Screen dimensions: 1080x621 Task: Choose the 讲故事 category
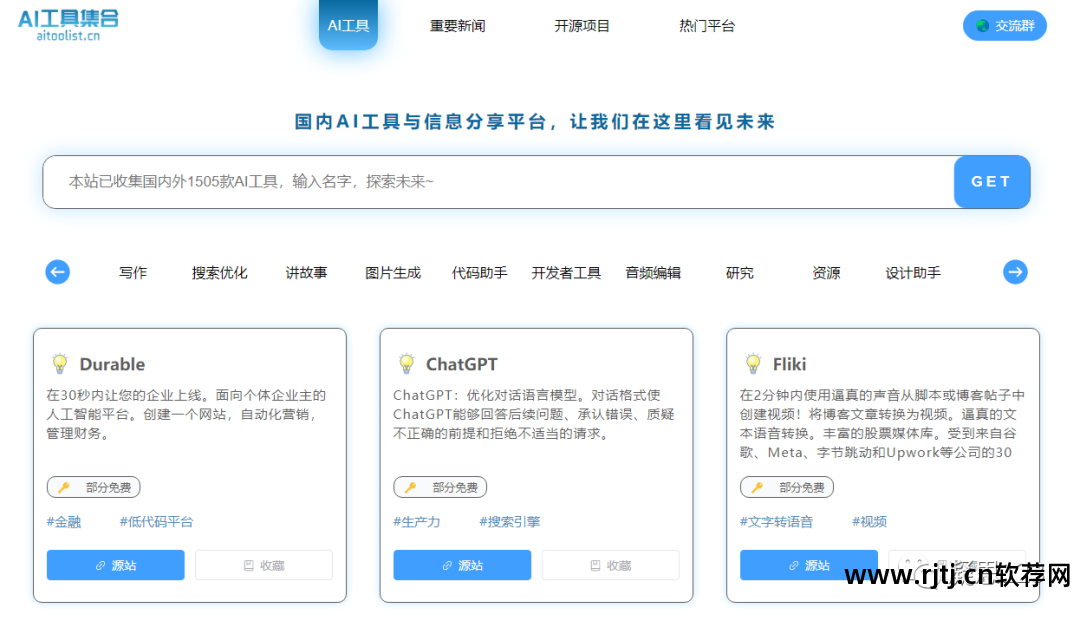(x=307, y=273)
